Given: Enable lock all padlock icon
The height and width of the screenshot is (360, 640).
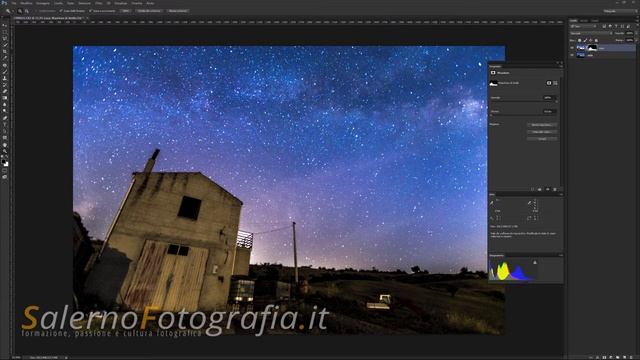Looking at the screenshot, I should click(x=596, y=40).
